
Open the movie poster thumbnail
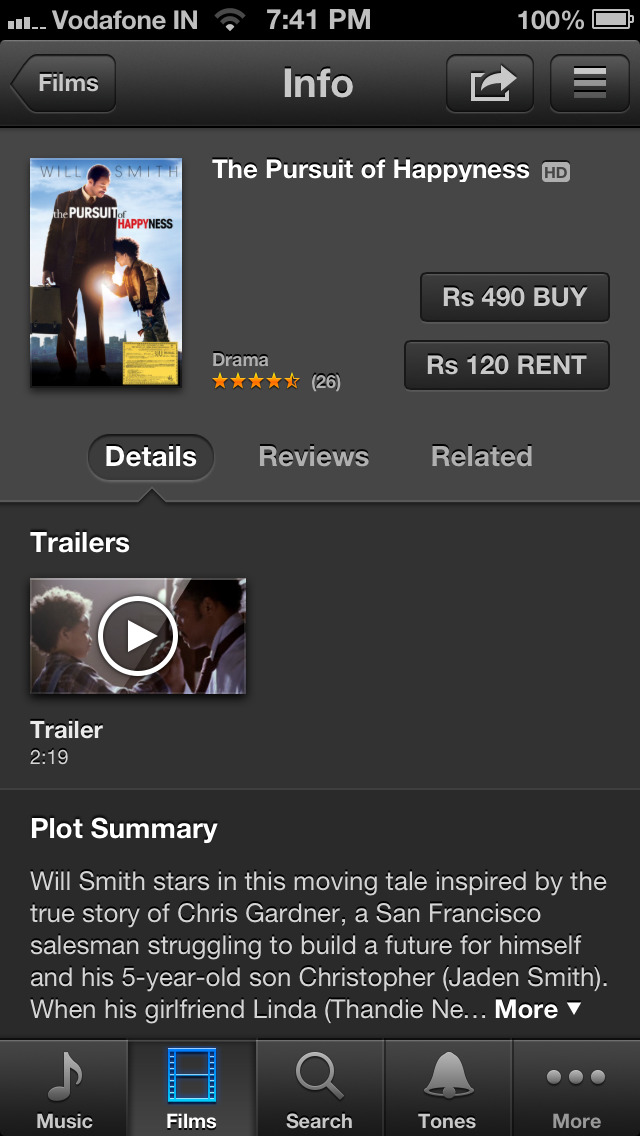pyautogui.click(x=106, y=272)
